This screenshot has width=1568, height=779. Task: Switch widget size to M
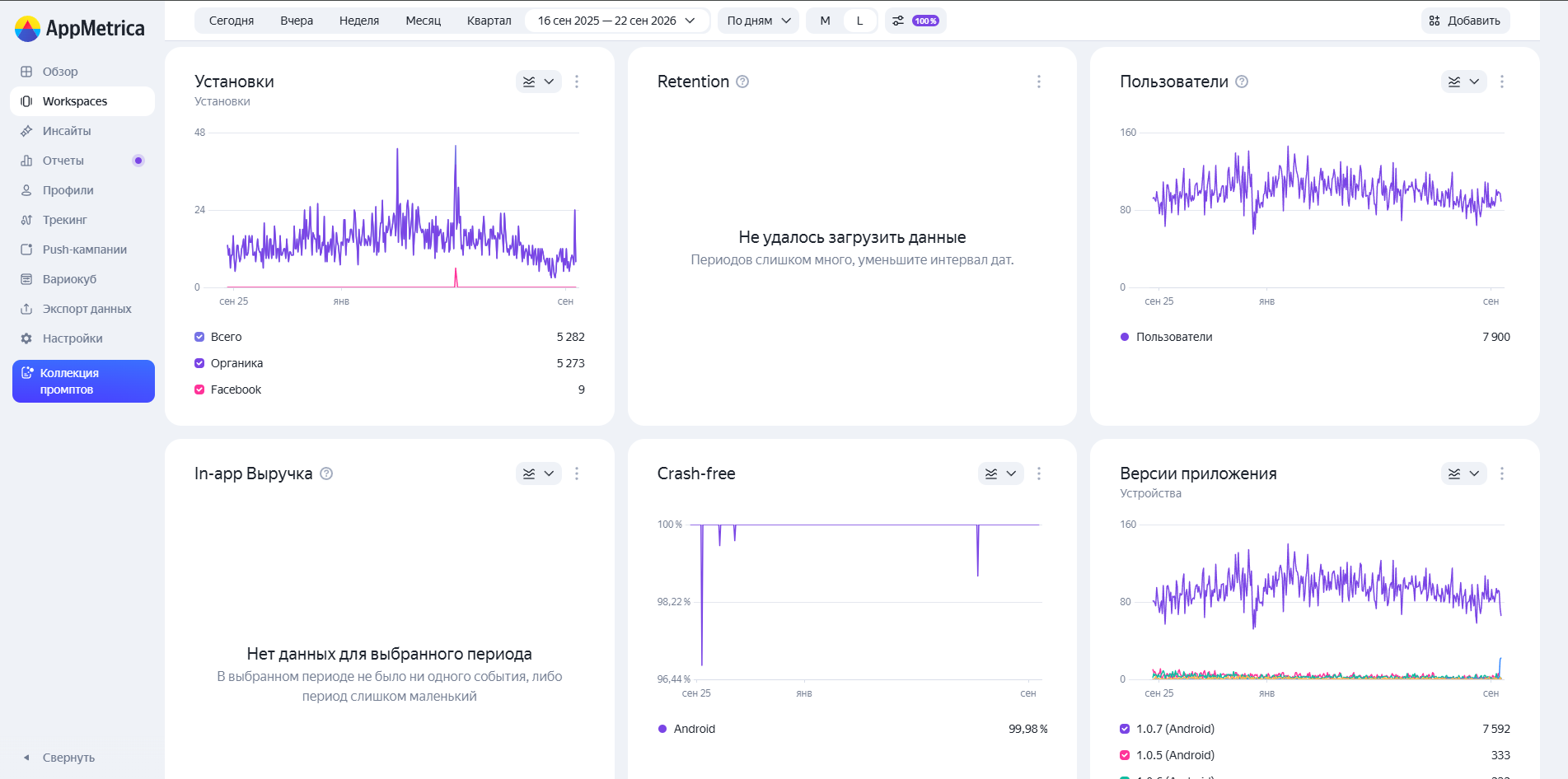(x=825, y=21)
